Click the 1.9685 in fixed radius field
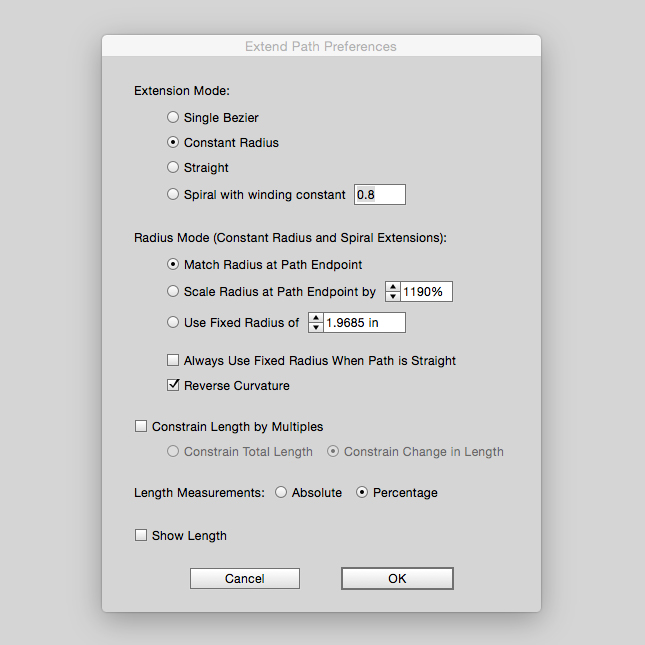Screen dimensions: 645x645 [x=364, y=322]
